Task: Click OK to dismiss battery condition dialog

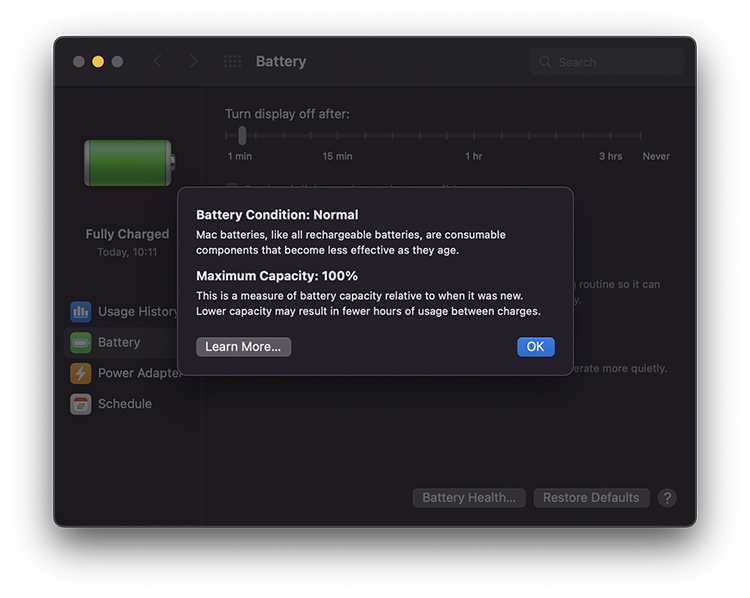Action: point(535,346)
